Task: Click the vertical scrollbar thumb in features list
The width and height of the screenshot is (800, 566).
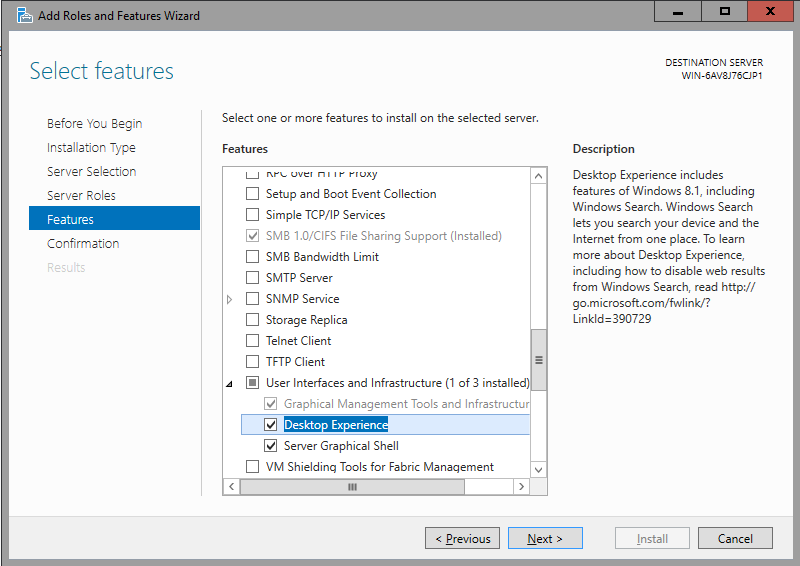Action: point(539,360)
